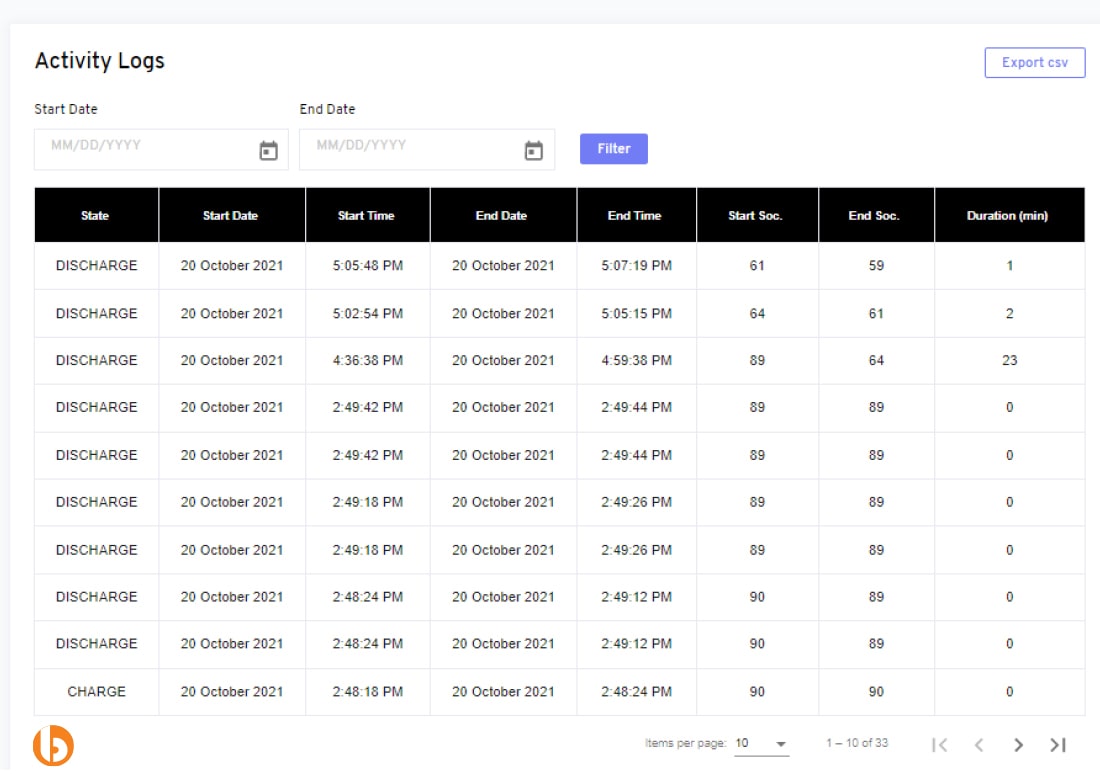Click the orange logo icon at bottom left
This screenshot has width=1100, height=776.
pyautogui.click(x=53, y=745)
